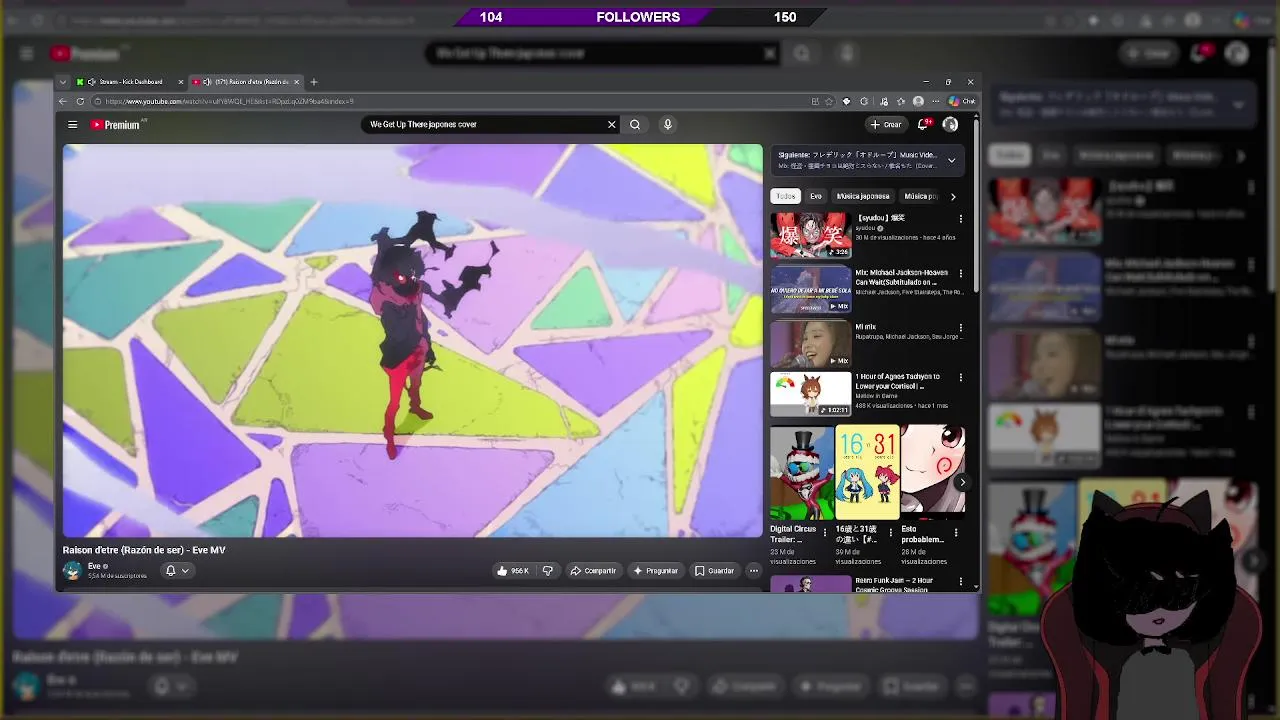This screenshot has height=720, width=1280.
Task: Open Mix Michael Jackson Heaven Can Wait thumbnail
Action: (811, 289)
